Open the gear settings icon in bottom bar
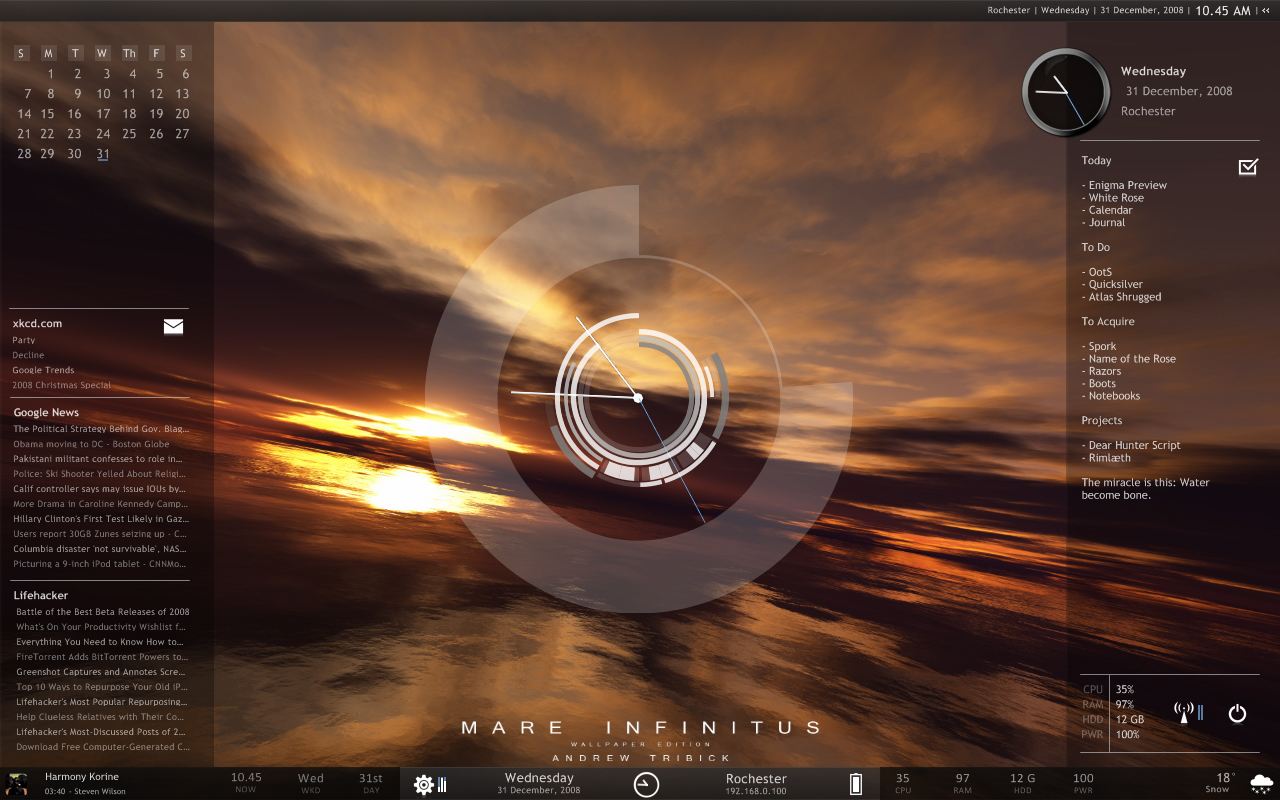Image resolution: width=1280 pixels, height=800 pixels. pyautogui.click(x=424, y=784)
